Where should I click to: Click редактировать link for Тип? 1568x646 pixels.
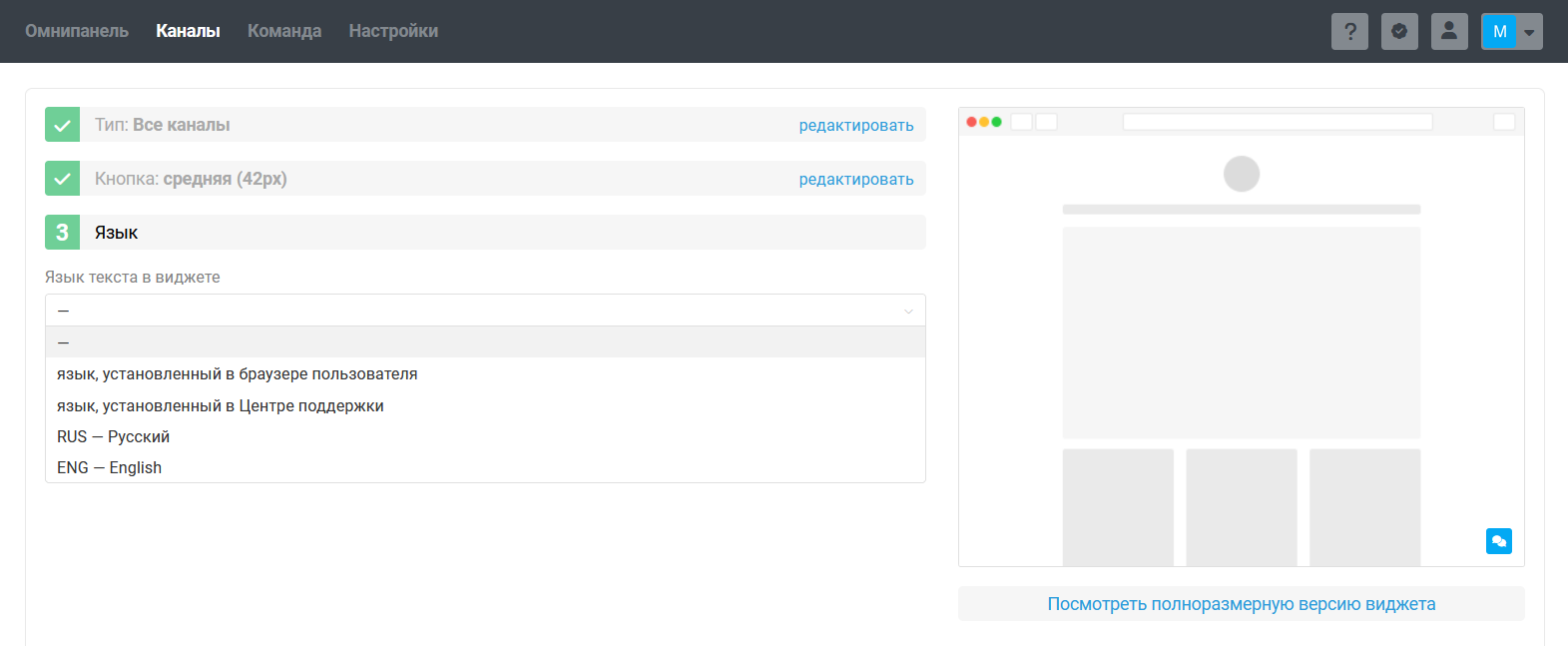(x=855, y=126)
